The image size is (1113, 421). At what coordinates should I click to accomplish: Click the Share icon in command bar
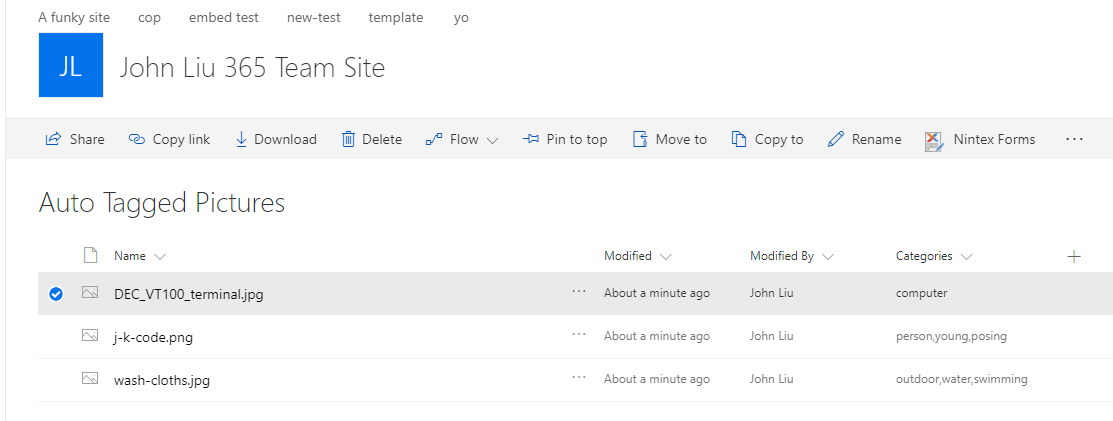click(53, 139)
